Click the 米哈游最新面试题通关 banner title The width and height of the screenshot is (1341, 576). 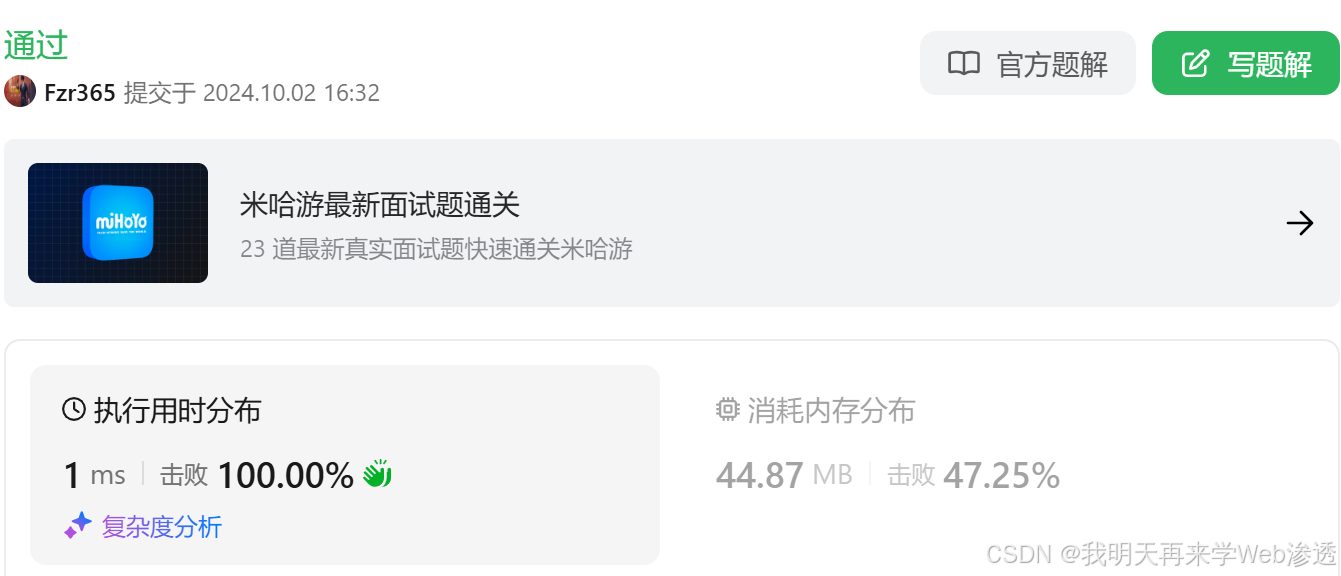point(380,205)
